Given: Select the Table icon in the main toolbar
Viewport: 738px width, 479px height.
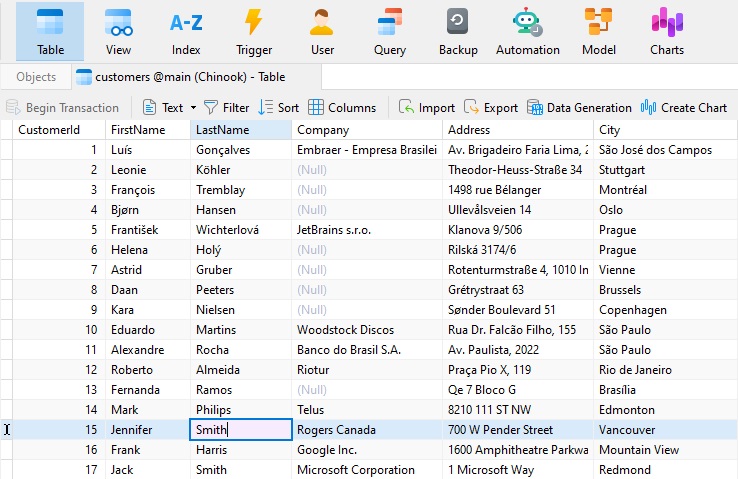Looking at the screenshot, I should pyautogui.click(x=50, y=32).
